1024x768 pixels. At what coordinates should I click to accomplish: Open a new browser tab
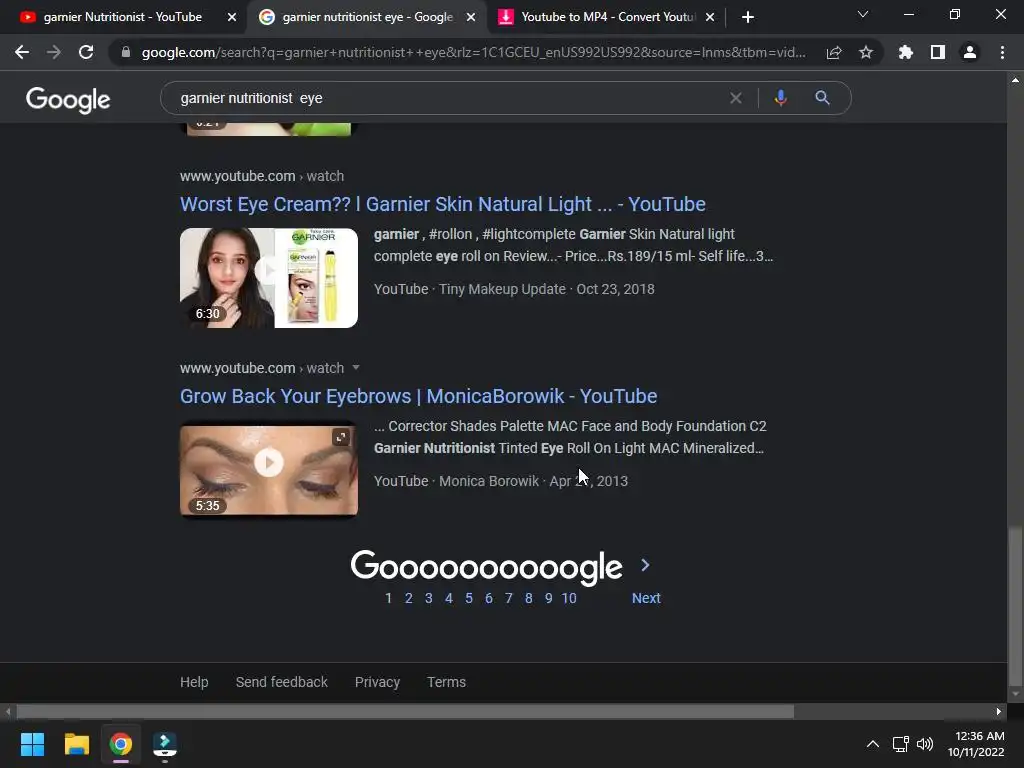pos(748,17)
